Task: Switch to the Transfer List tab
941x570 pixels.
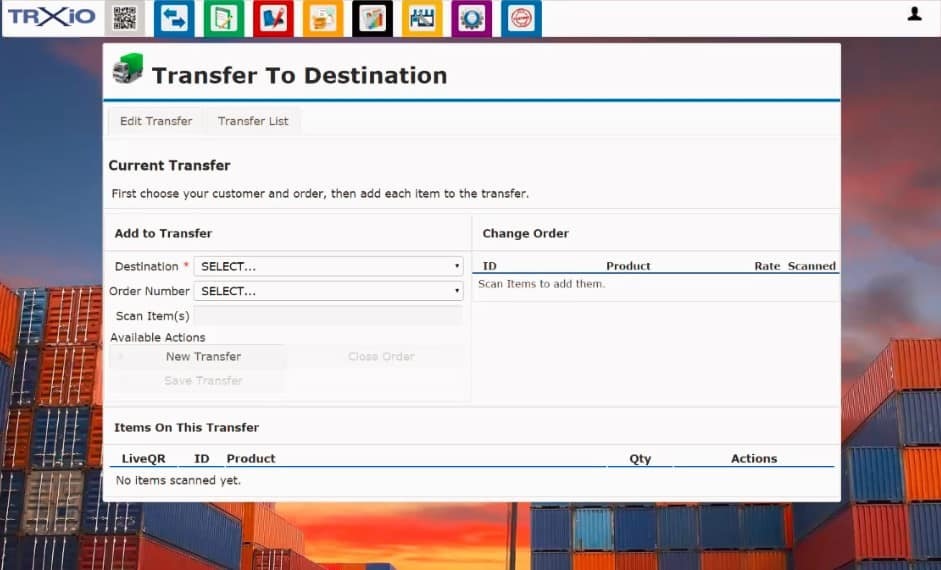Action: tap(253, 121)
